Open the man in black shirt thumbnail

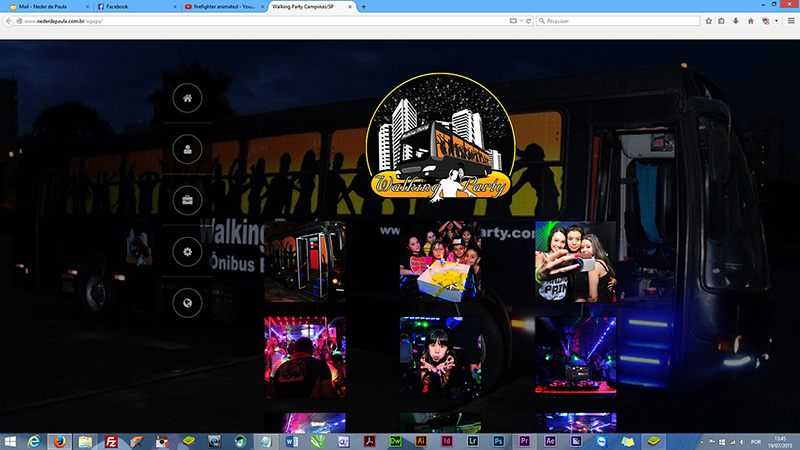point(305,357)
